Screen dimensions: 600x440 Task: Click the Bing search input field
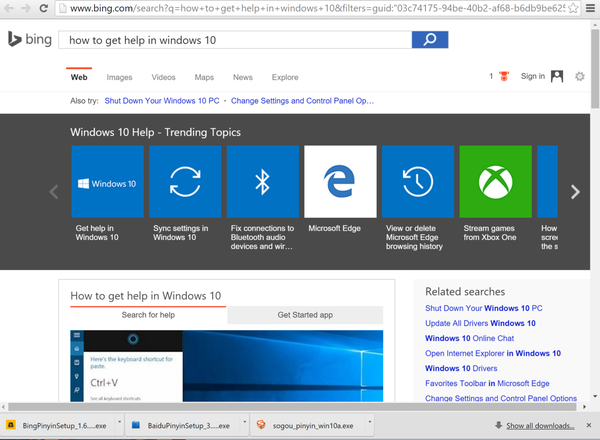[x=235, y=40]
